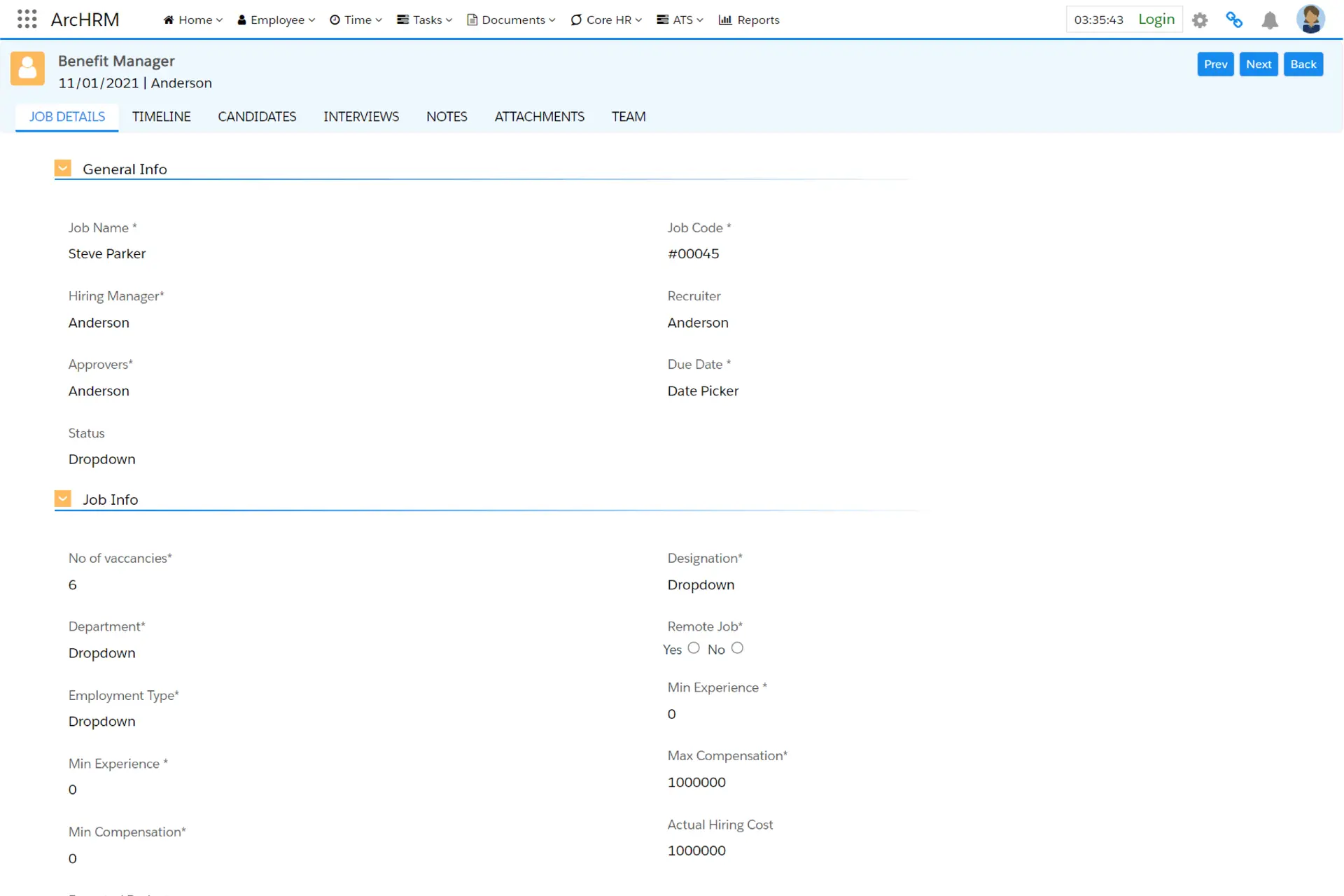Click the Due Date picker field

tap(703, 391)
